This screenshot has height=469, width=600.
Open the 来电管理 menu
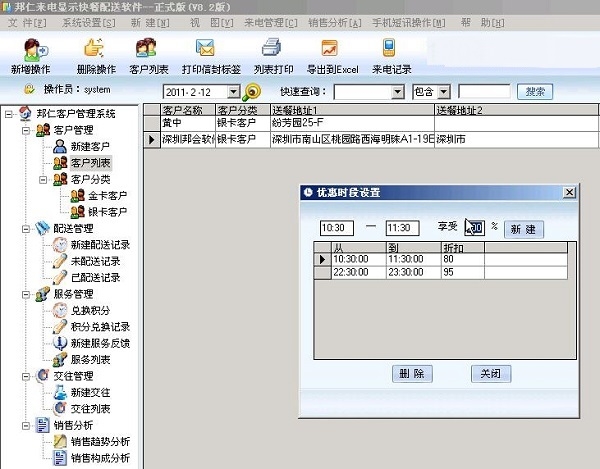coord(271,23)
